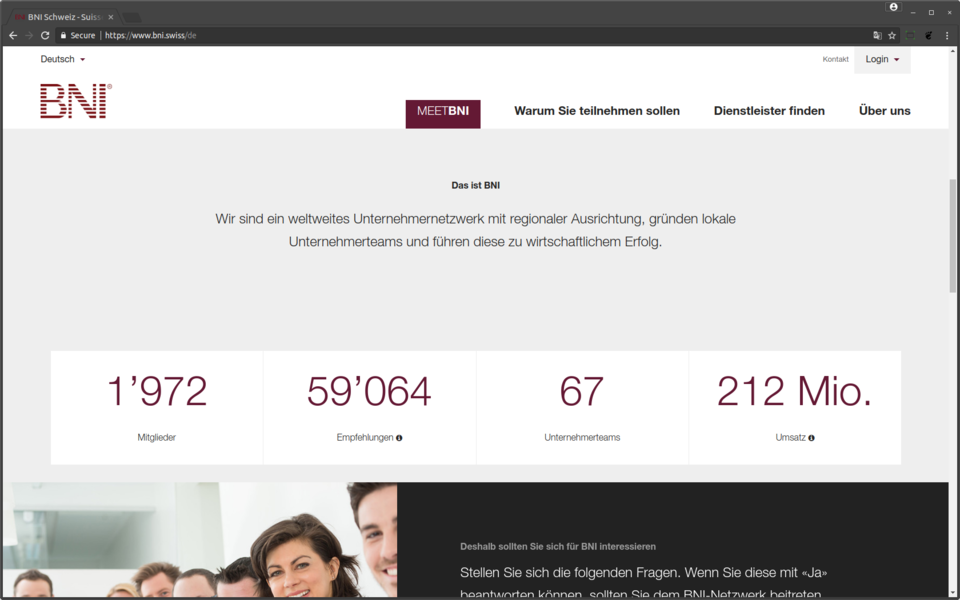Open the Deutsch language dropdown

(x=62, y=59)
